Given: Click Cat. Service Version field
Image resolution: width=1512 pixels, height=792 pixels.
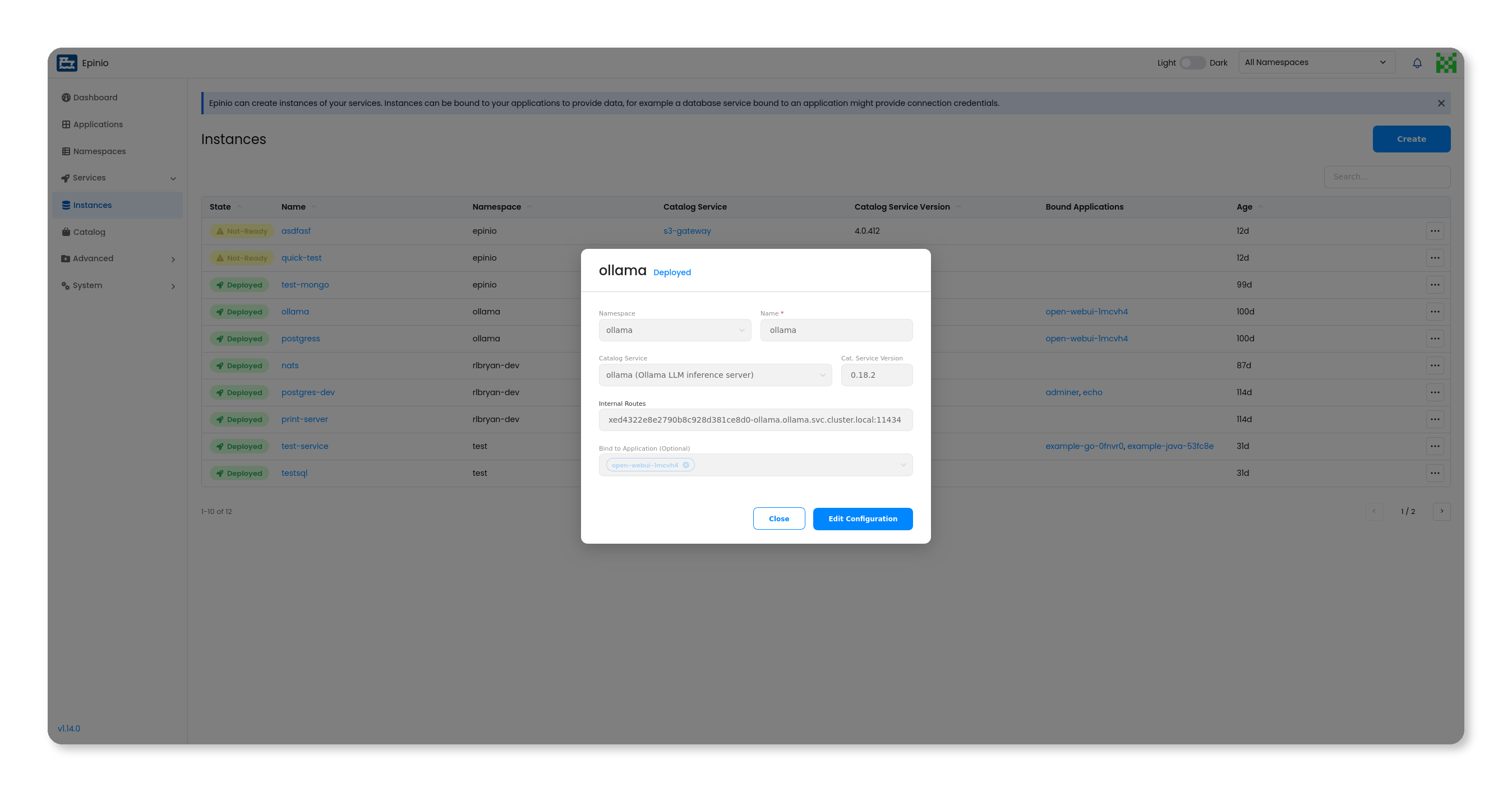Looking at the screenshot, I should pos(877,375).
